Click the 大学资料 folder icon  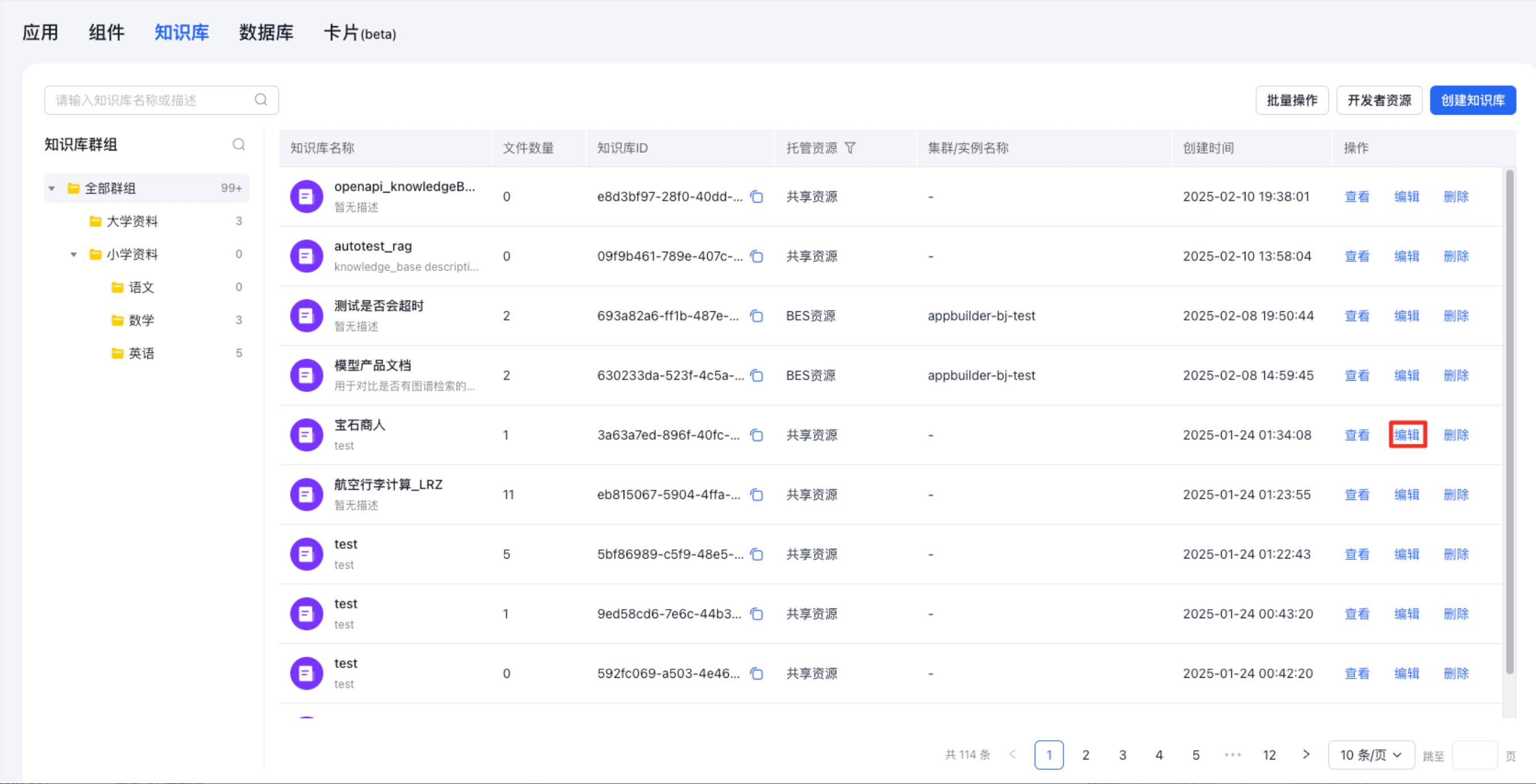click(96, 222)
